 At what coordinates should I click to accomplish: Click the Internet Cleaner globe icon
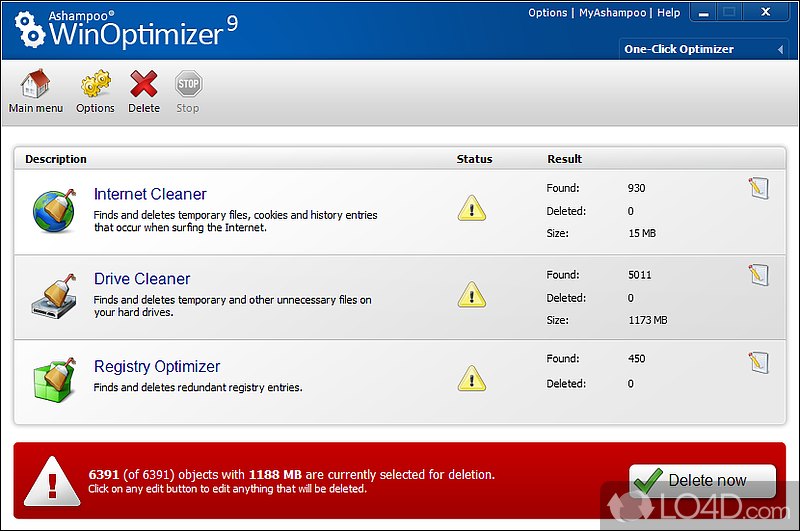coord(54,211)
